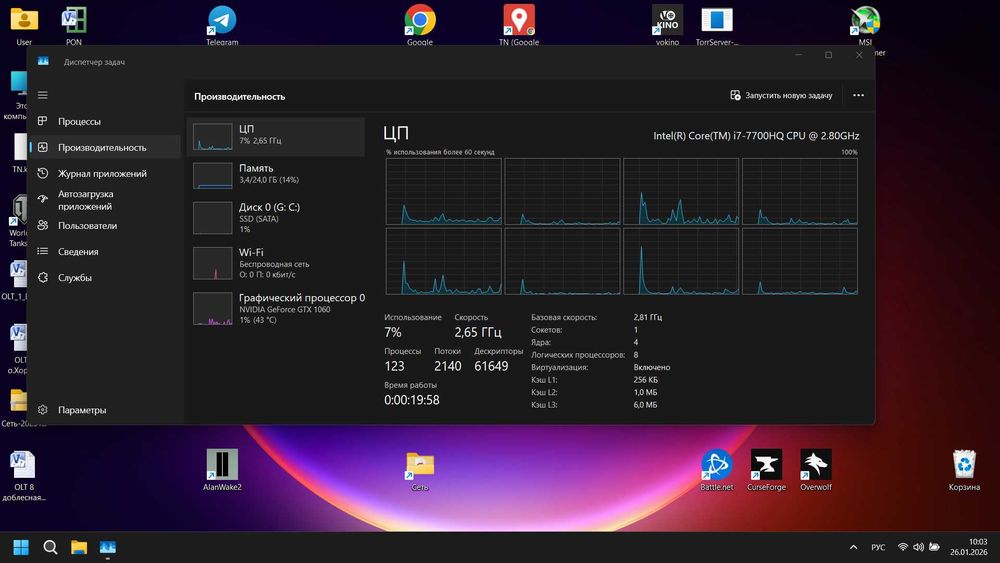Open the Overwolf desktop shortcut
Screen dimensions: 1000x563
click(816, 470)
